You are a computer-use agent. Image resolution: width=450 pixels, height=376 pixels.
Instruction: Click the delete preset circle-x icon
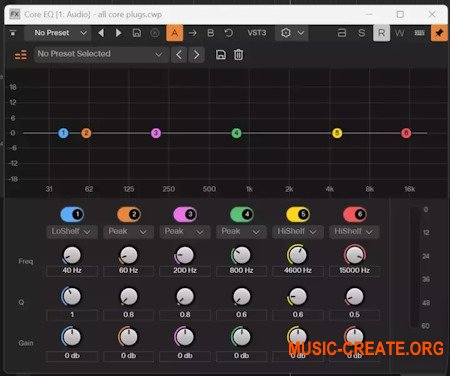coord(155,33)
